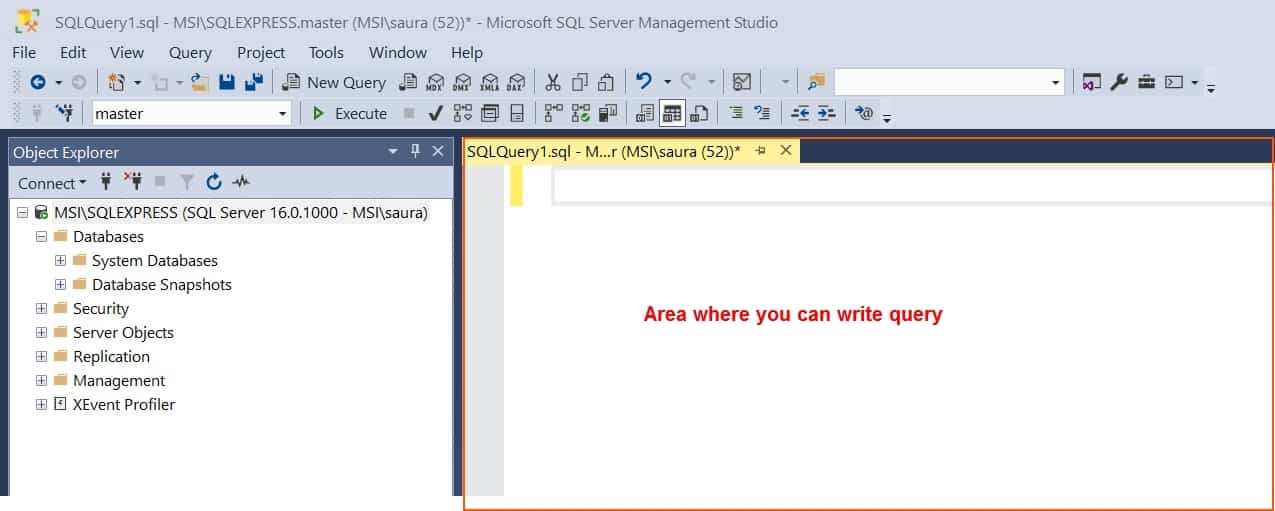Image resolution: width=1275 pixels, height=511 pixels.
Task: Click the Navigate Backward arrow icon
Action: (38, 82)
